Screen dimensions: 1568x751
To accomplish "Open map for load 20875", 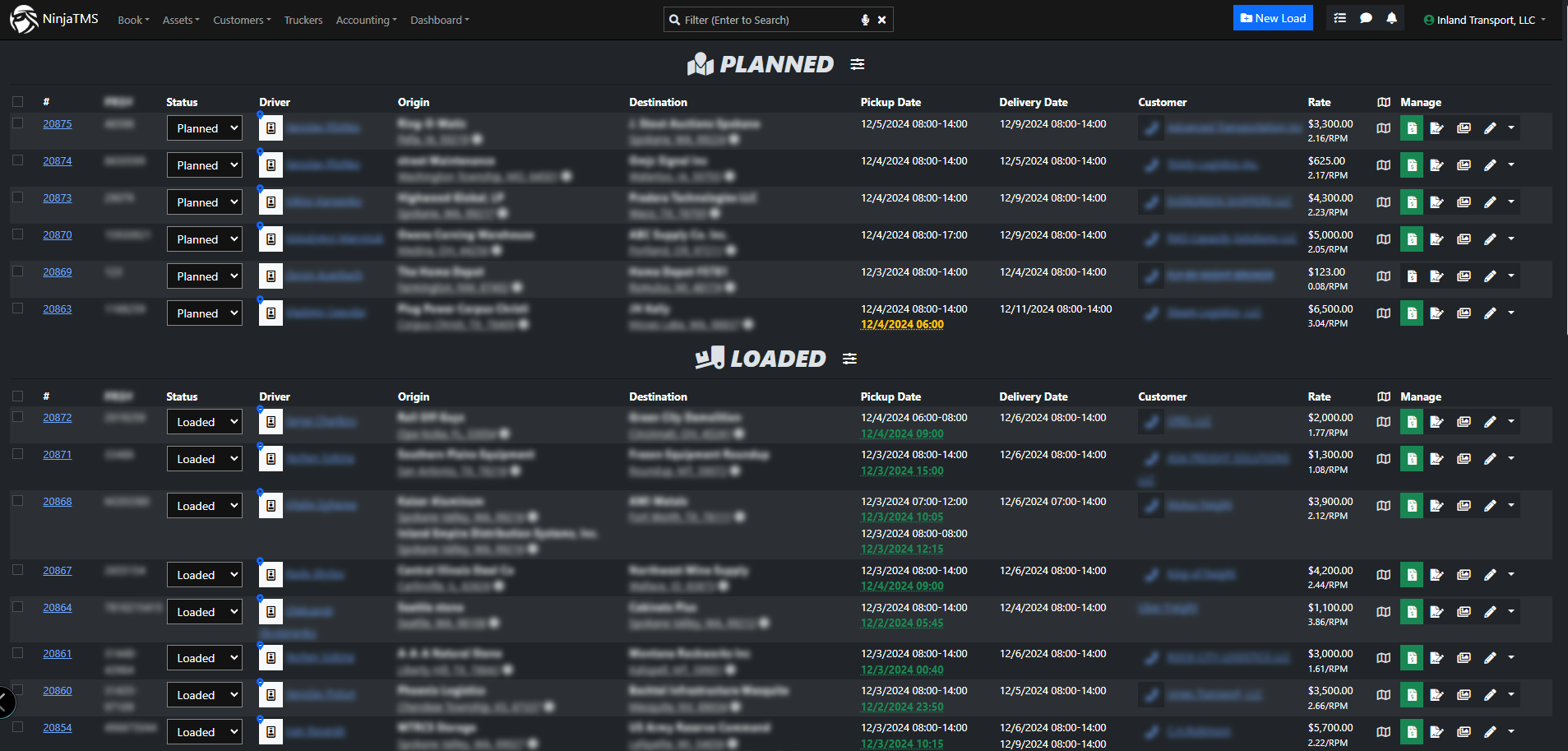I will 1384,128.
